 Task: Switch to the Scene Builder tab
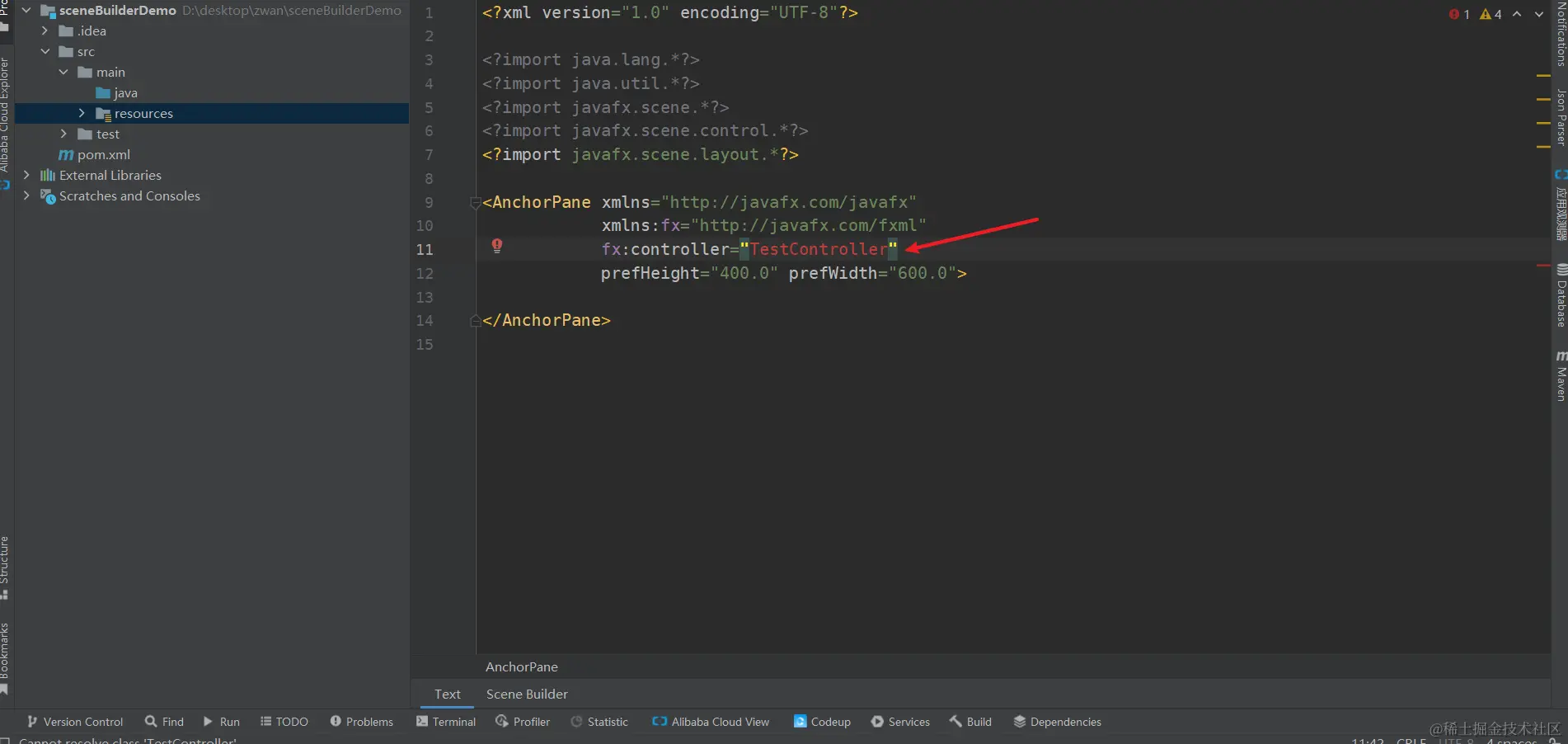[x=526, y=694]
